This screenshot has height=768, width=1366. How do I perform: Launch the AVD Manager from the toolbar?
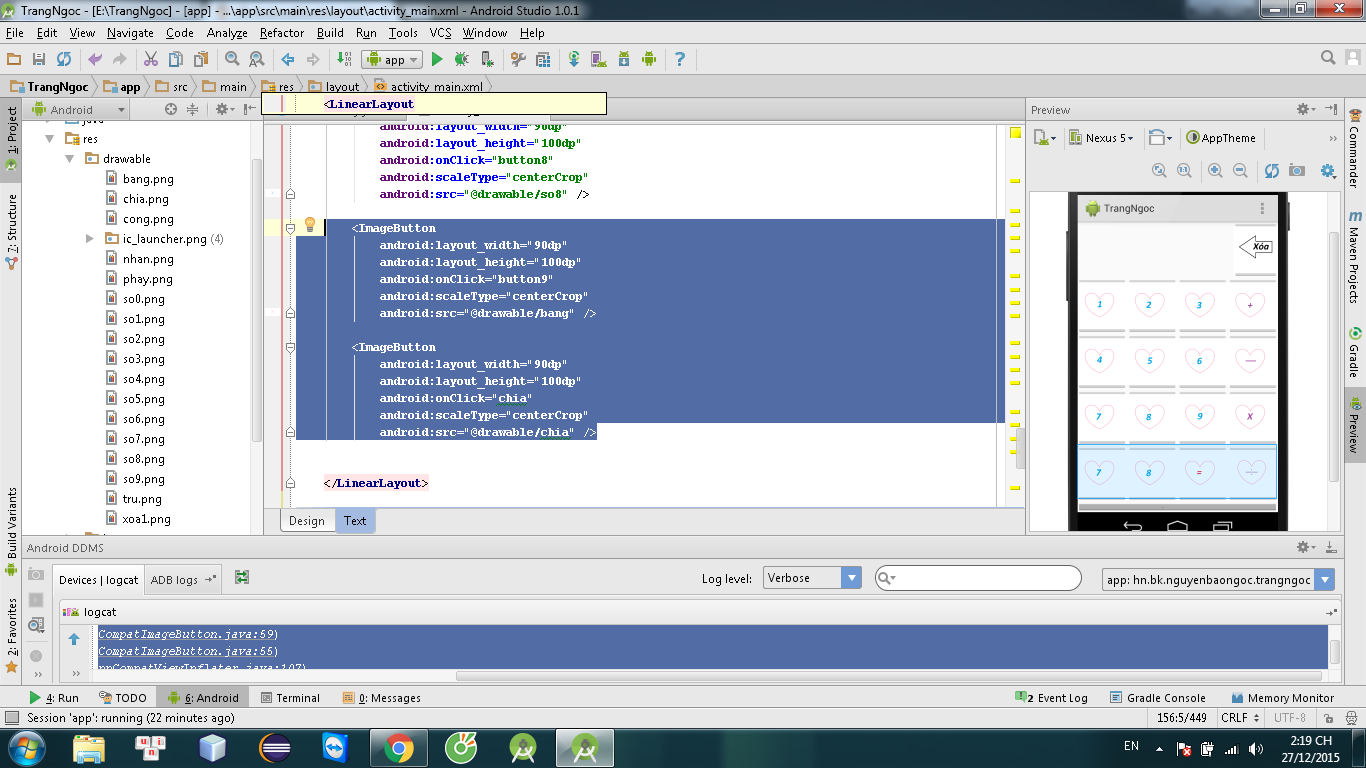(600, 59)
